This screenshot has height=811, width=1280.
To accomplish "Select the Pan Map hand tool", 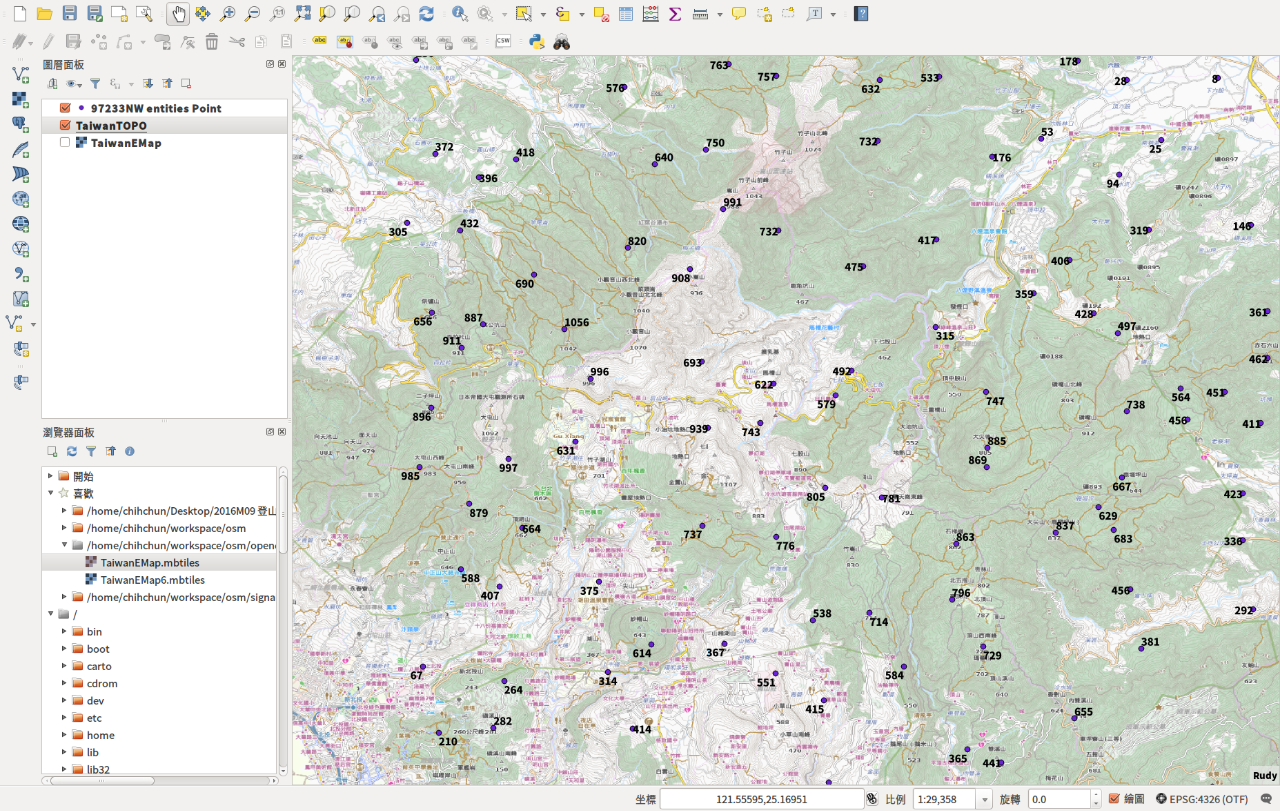I will tap(177, 14).
